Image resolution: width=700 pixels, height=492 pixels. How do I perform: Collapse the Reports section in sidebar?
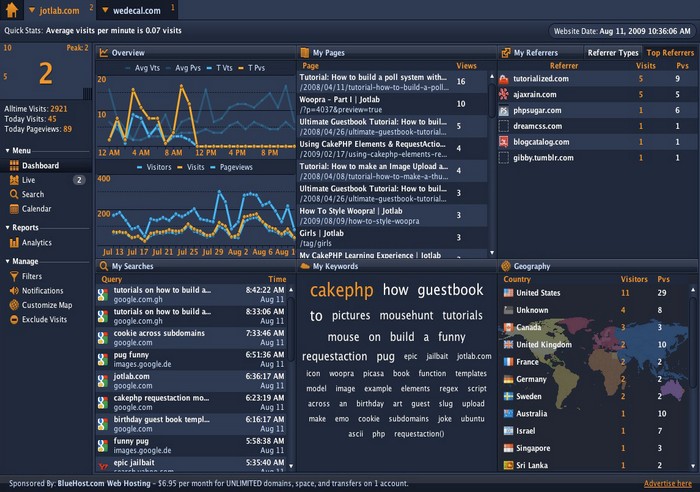pyautogui.click(x=7, y=227)
